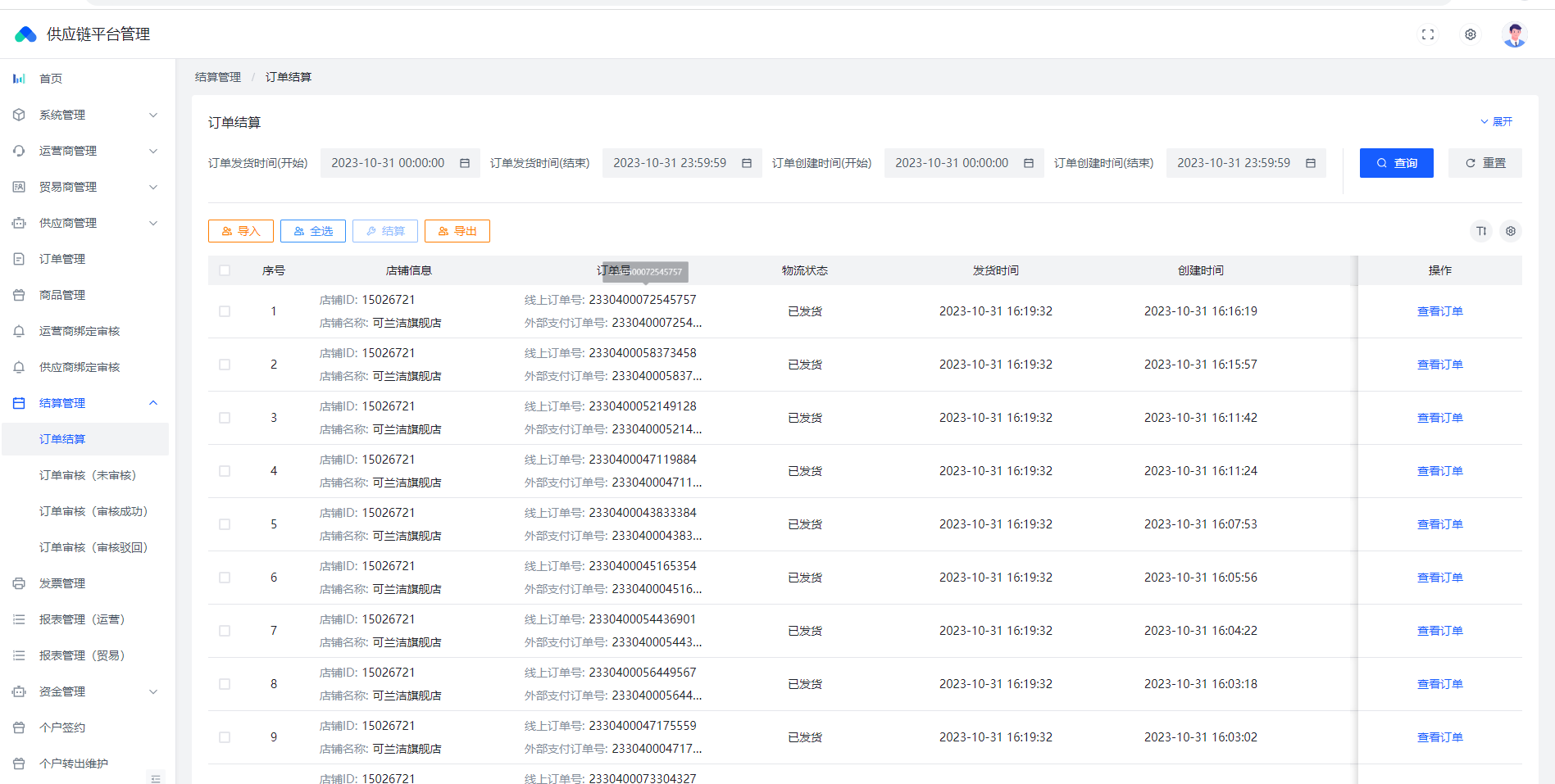Expand the 运营商管理 submenu chevron
The image size is (1555, 784).
coord(153,151)
